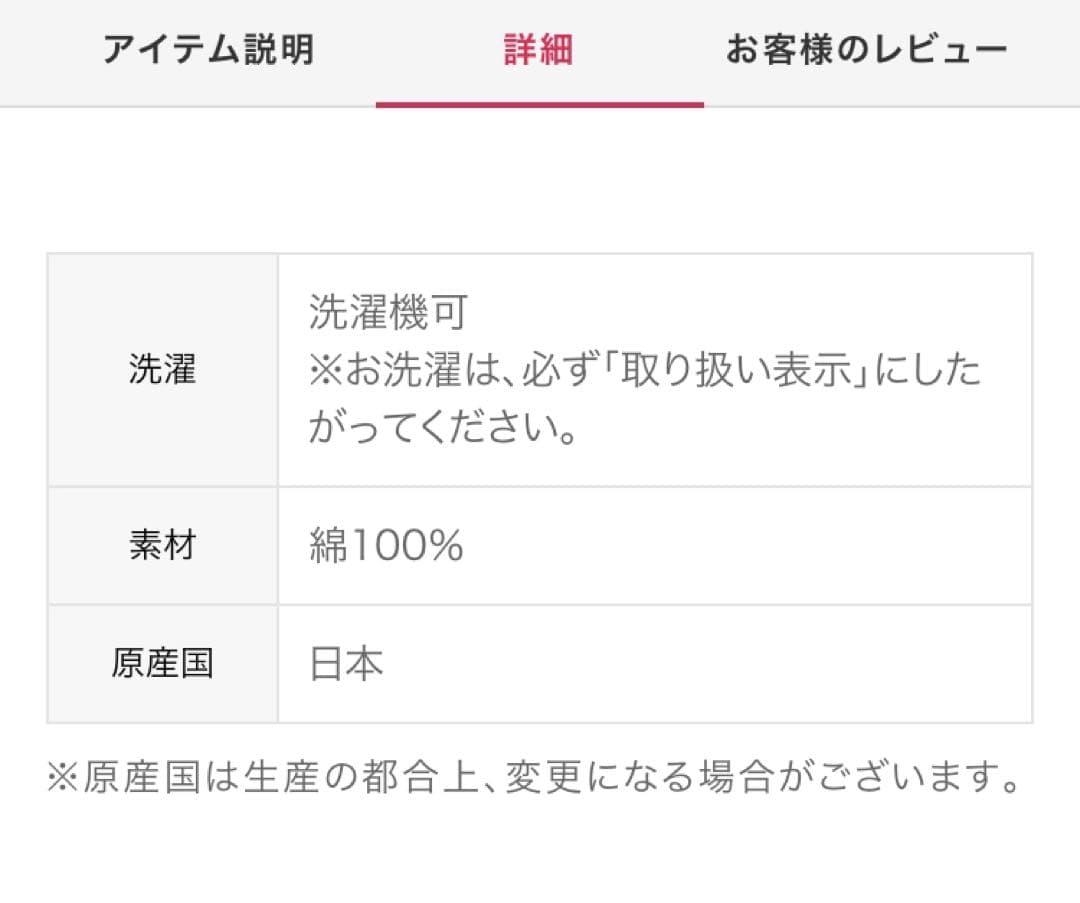
Task: Click the 素材 row header cell
Action: [162, 546]
